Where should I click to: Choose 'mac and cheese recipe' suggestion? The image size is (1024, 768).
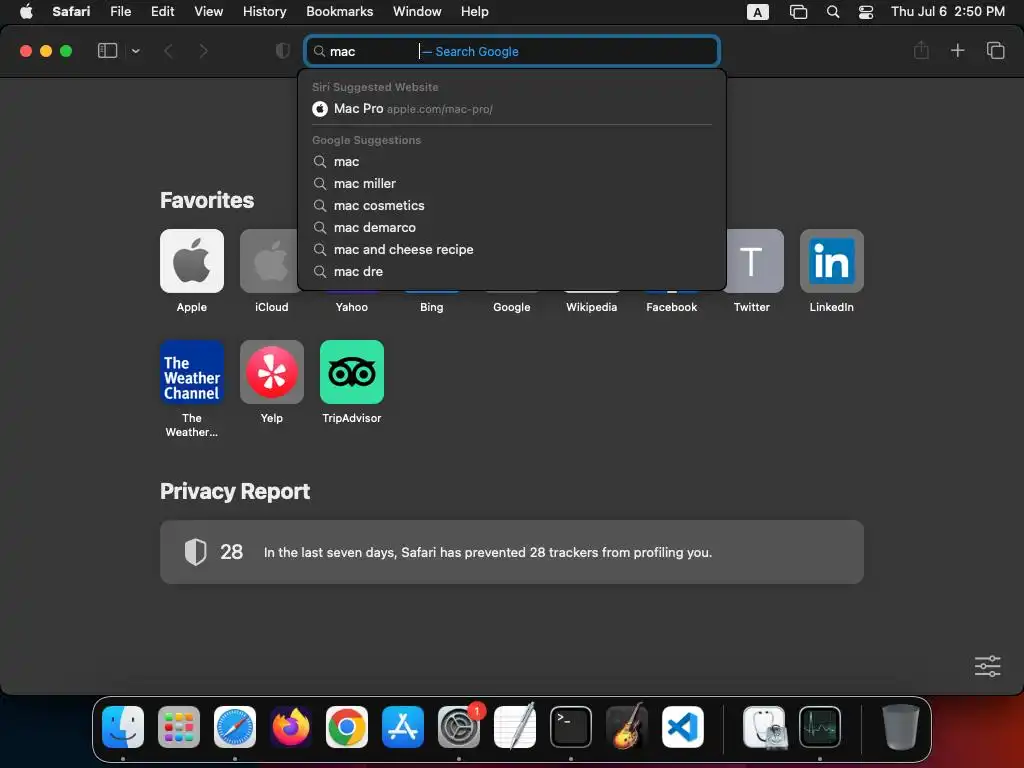click(512, 249)
